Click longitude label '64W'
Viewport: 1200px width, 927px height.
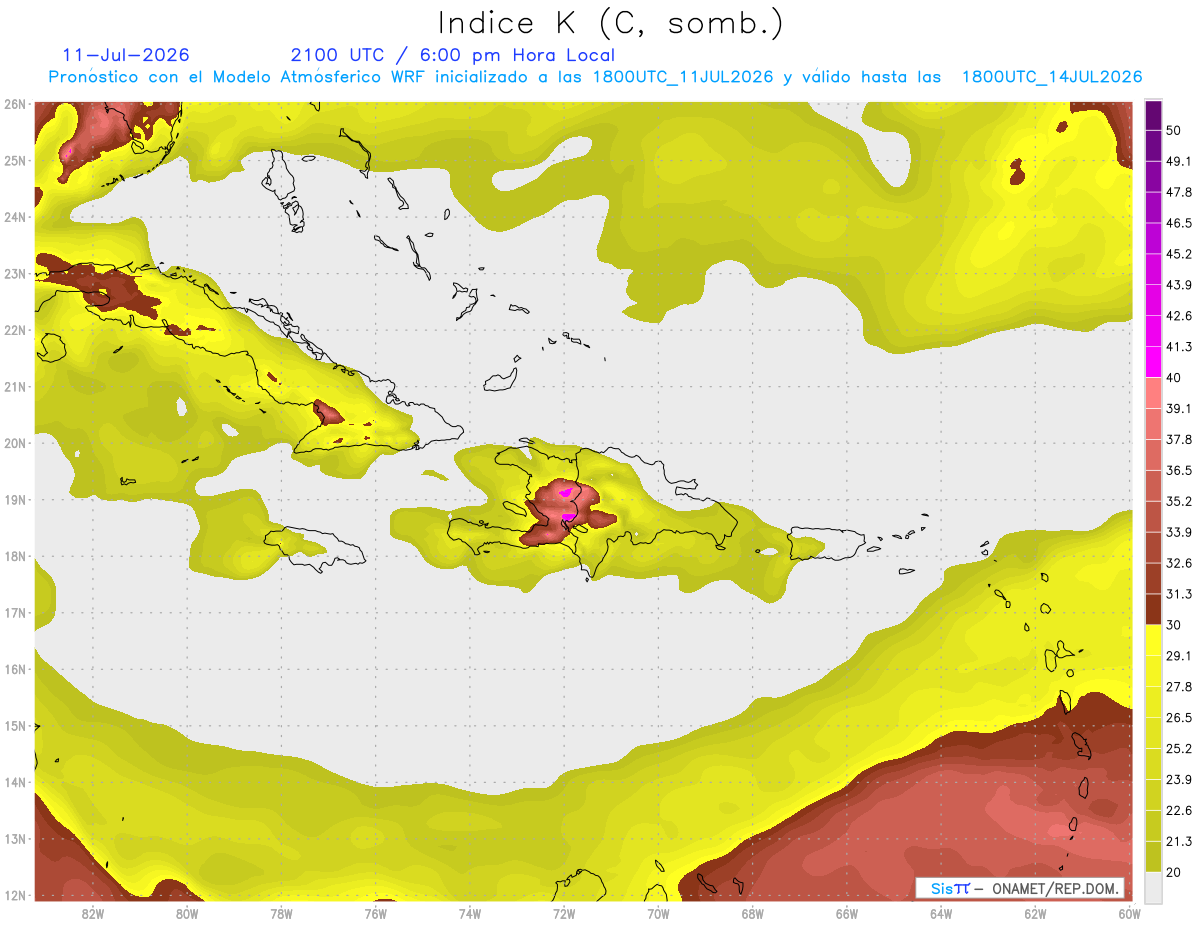point(941,914)
